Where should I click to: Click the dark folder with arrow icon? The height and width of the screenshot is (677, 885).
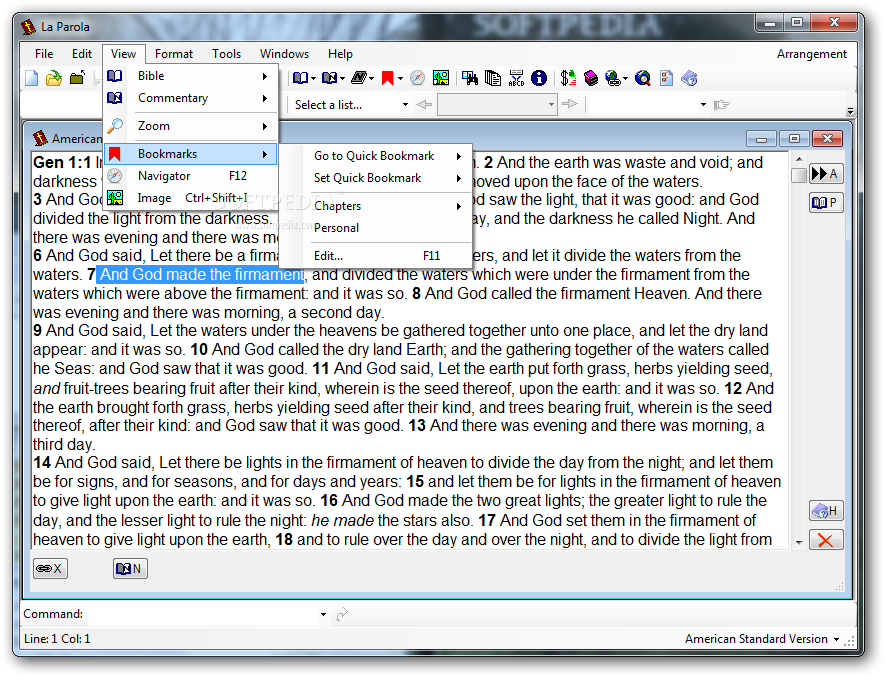77,78
